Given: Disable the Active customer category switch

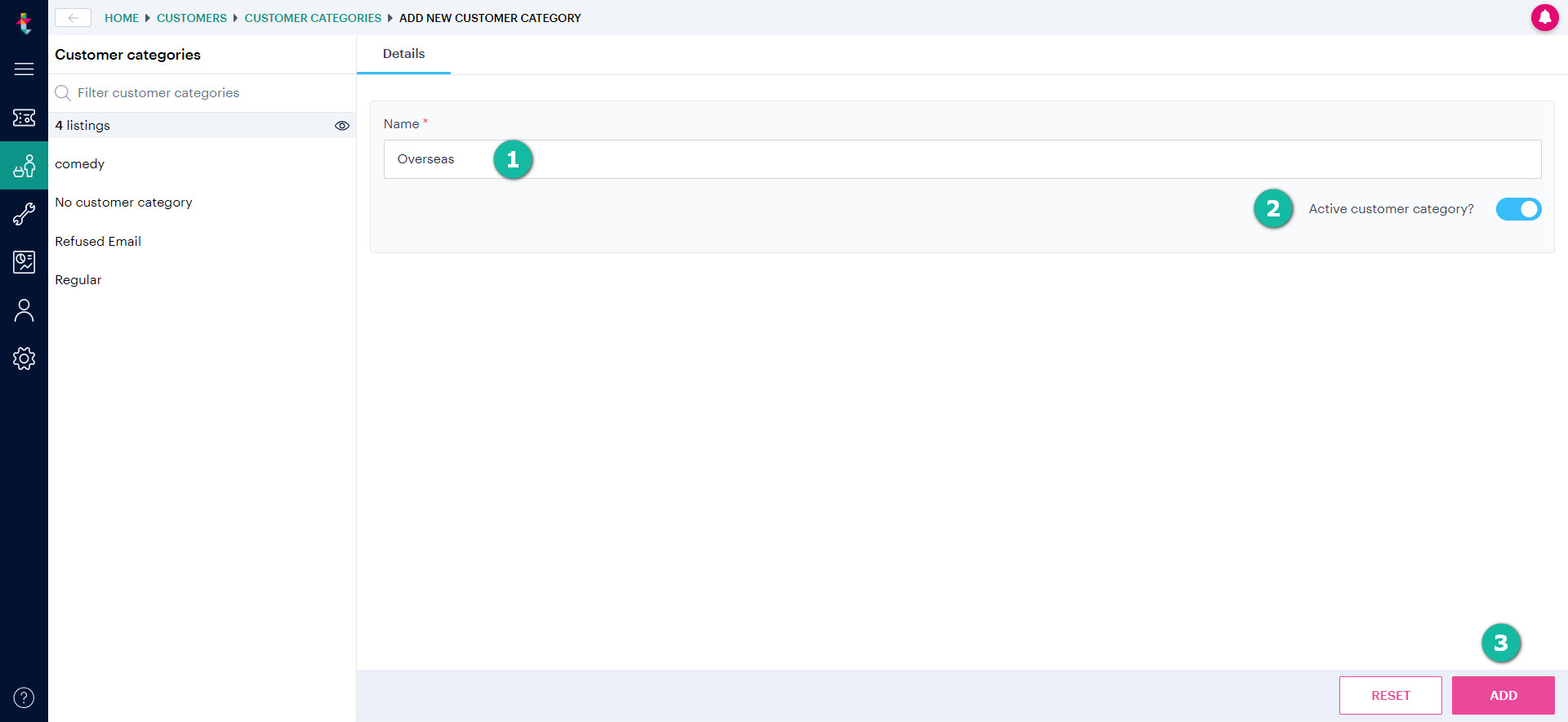Looking at the screenshot, I should pos(1518,209).
